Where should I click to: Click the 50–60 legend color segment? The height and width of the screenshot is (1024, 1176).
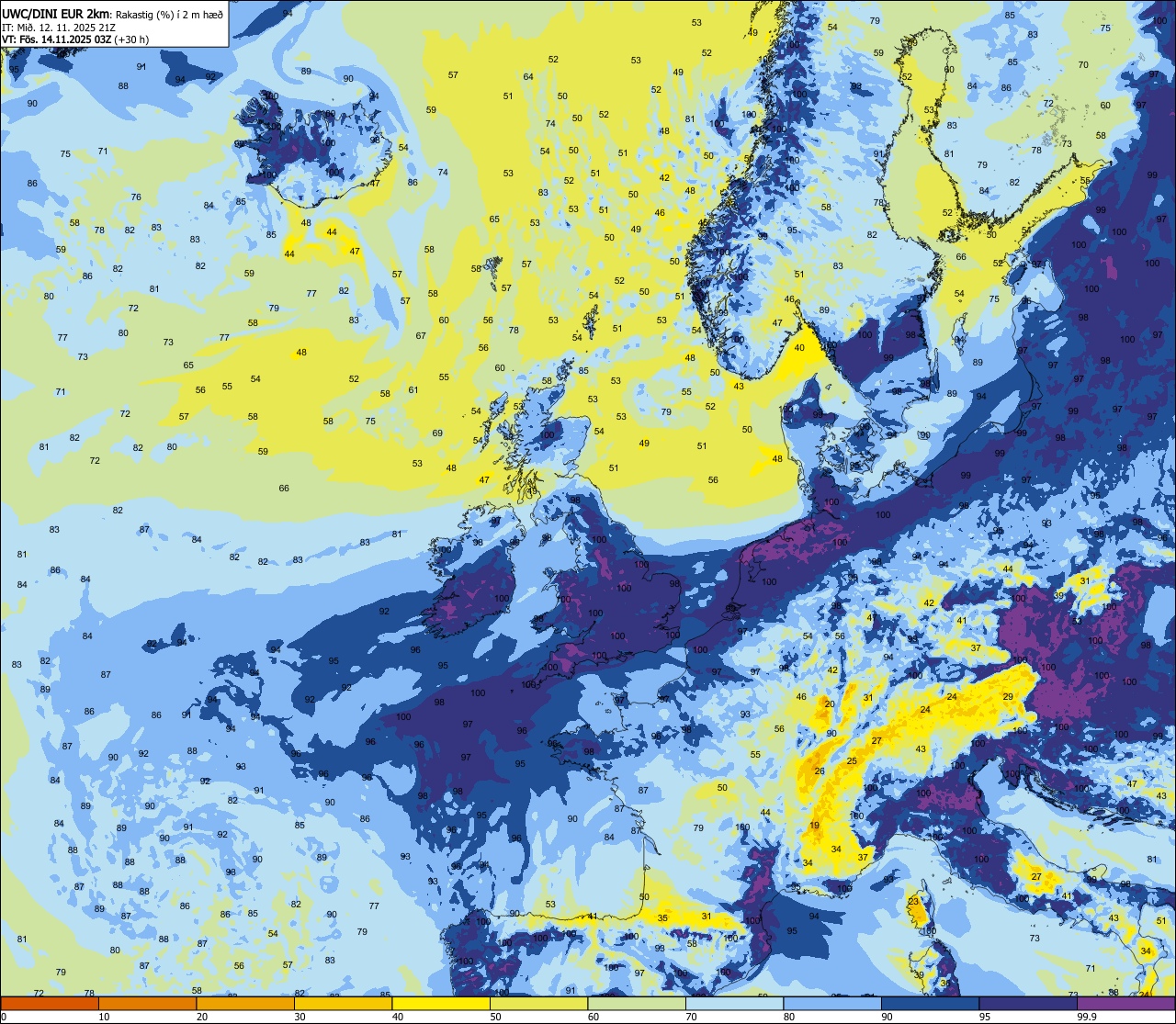(538, 1003)
